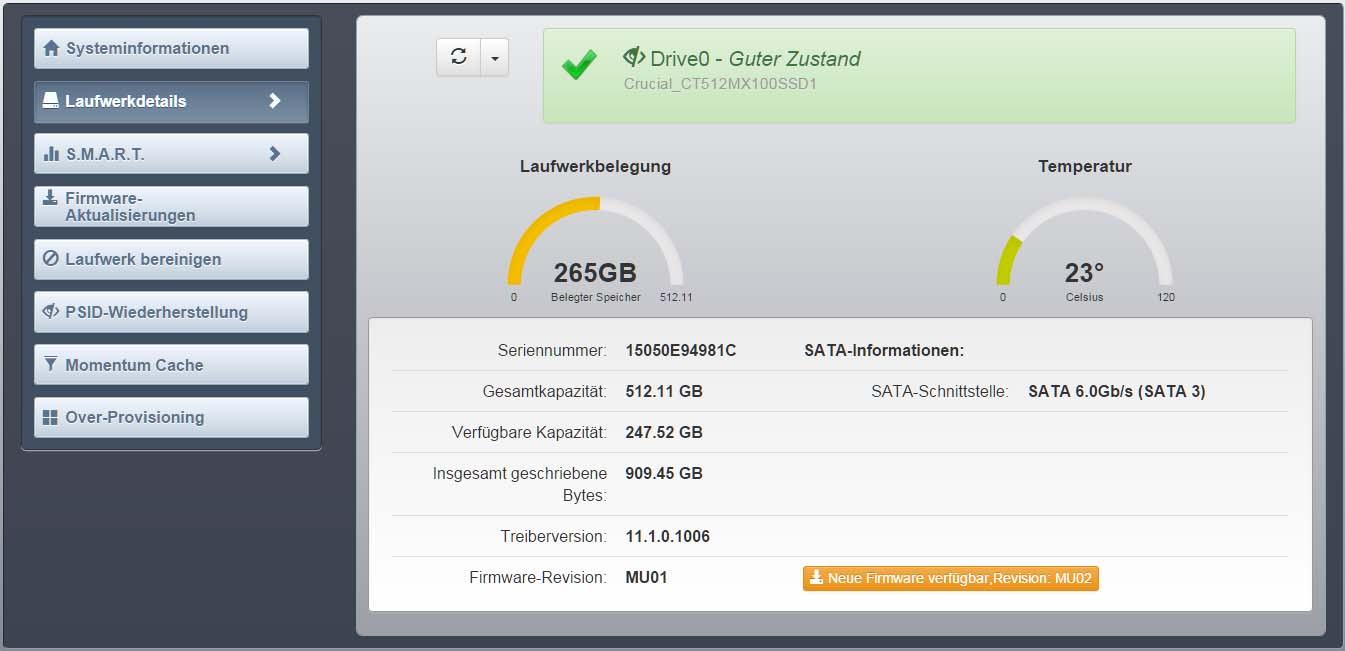1345x651 pixels.
Task: Open Over-Provisioning settings
Action: pyautogui.click(x=171, y=417)
